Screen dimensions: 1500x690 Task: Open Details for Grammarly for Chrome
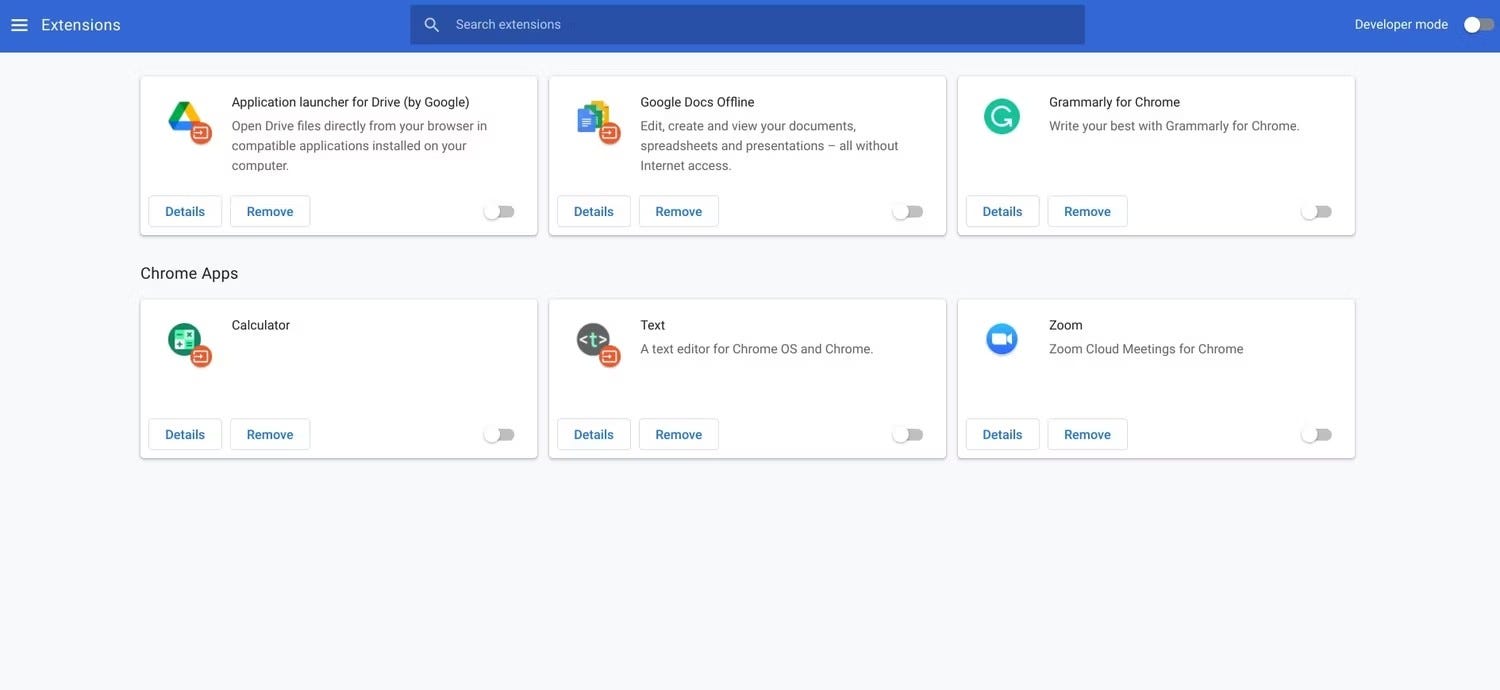1003,209
